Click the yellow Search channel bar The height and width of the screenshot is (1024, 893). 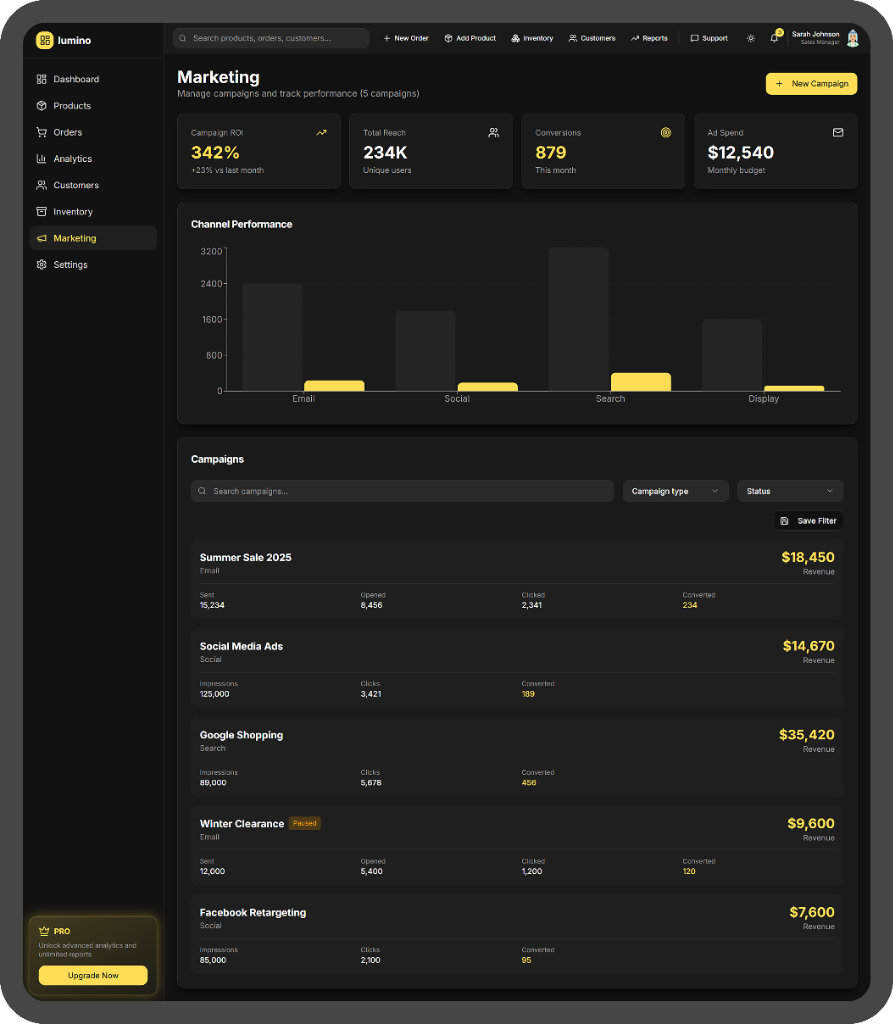[640, 381]
